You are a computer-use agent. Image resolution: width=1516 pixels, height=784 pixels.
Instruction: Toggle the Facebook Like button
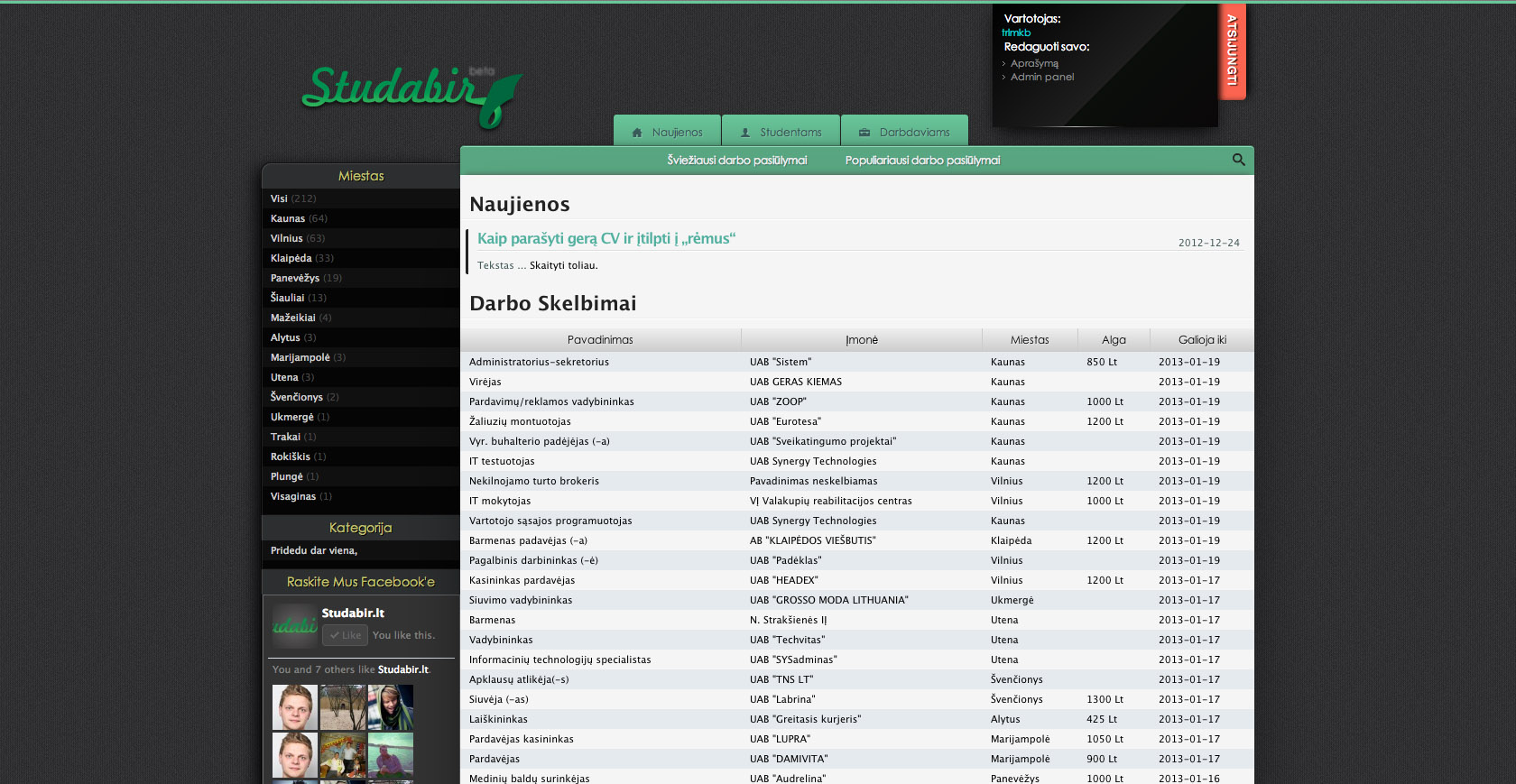pyautogui.click(x=345, y=635)
